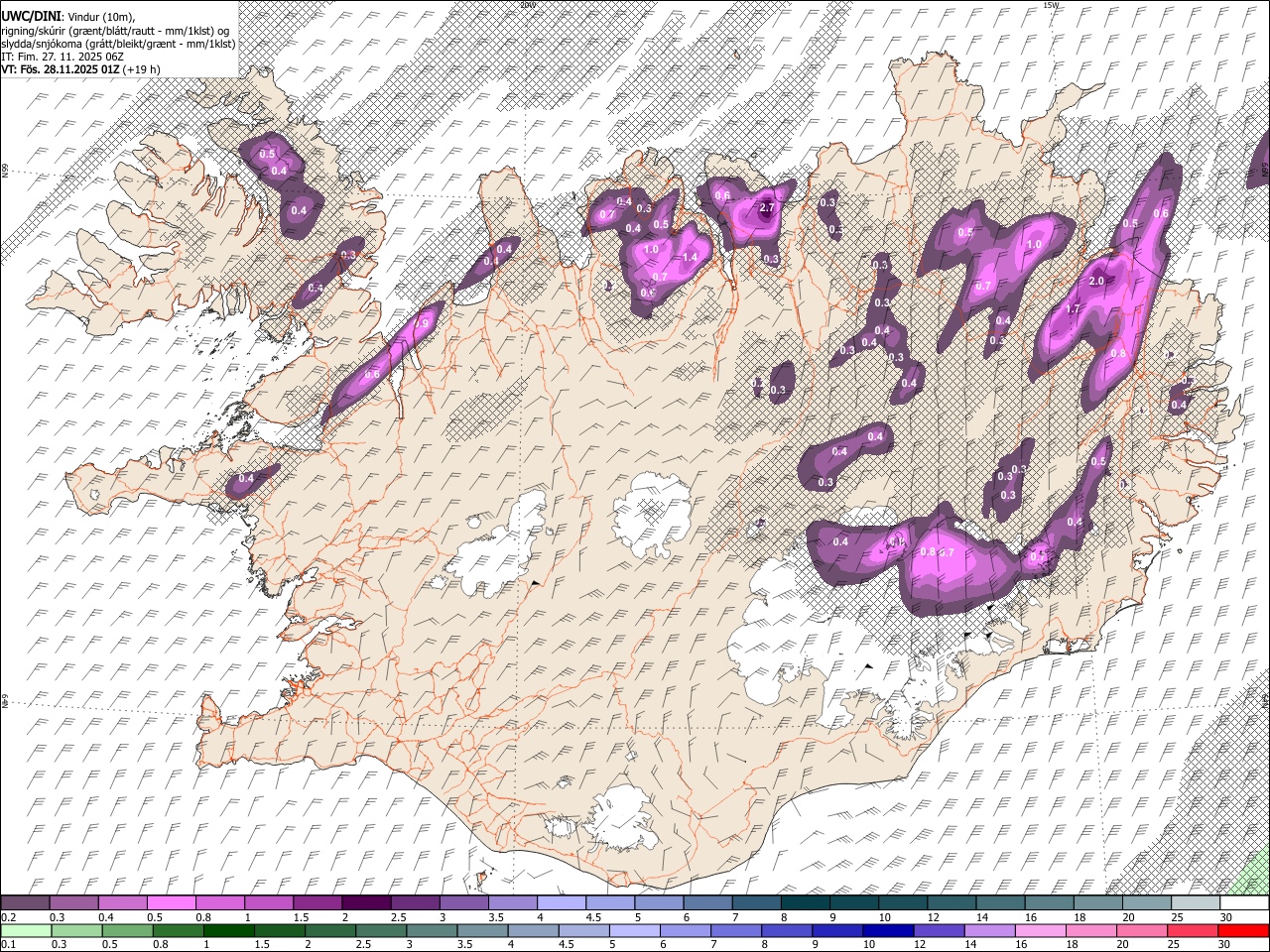Click the '0.1' label in the rain legend
The width and height of the screenshot is (1270, 952).
(8, 945)
